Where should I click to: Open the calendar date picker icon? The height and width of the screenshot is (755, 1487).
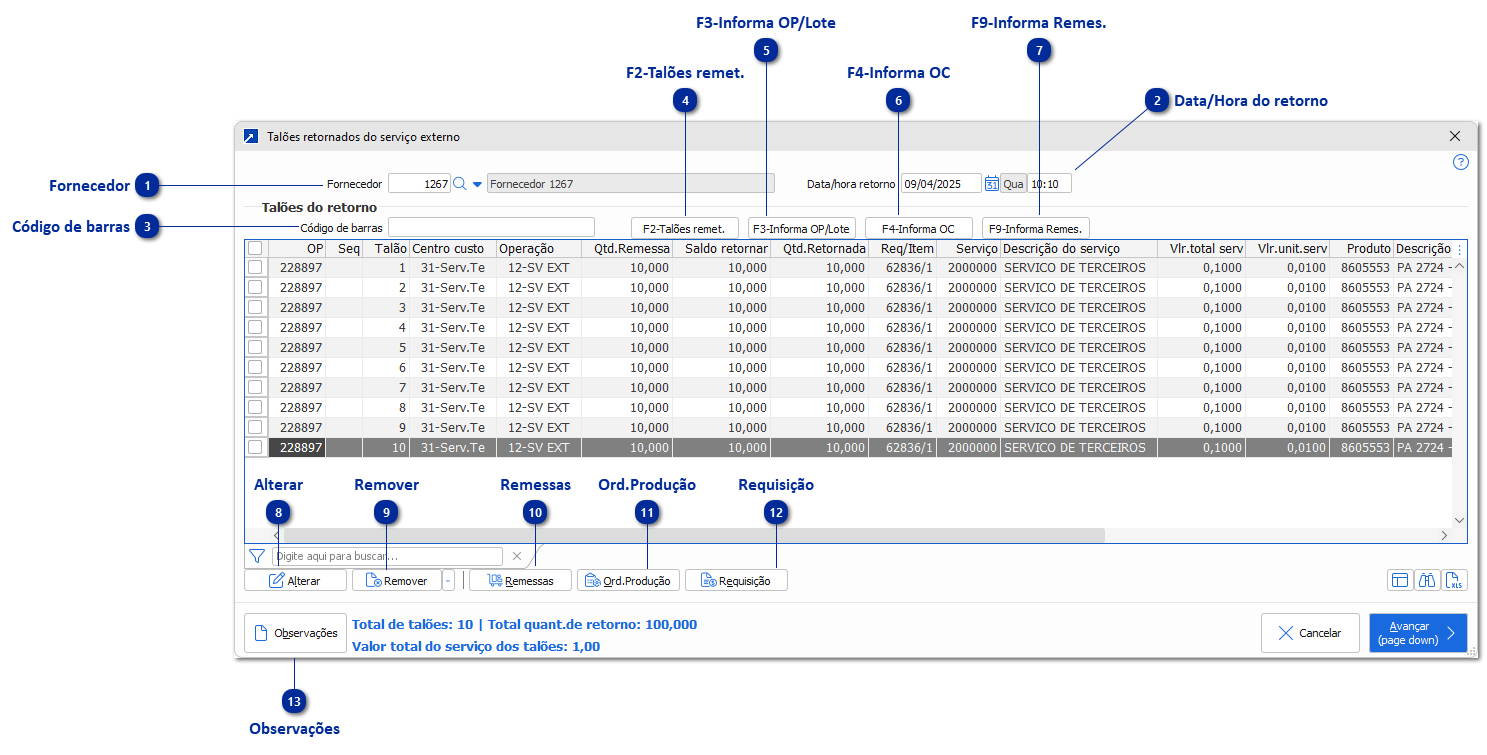(x=991, y=184)
